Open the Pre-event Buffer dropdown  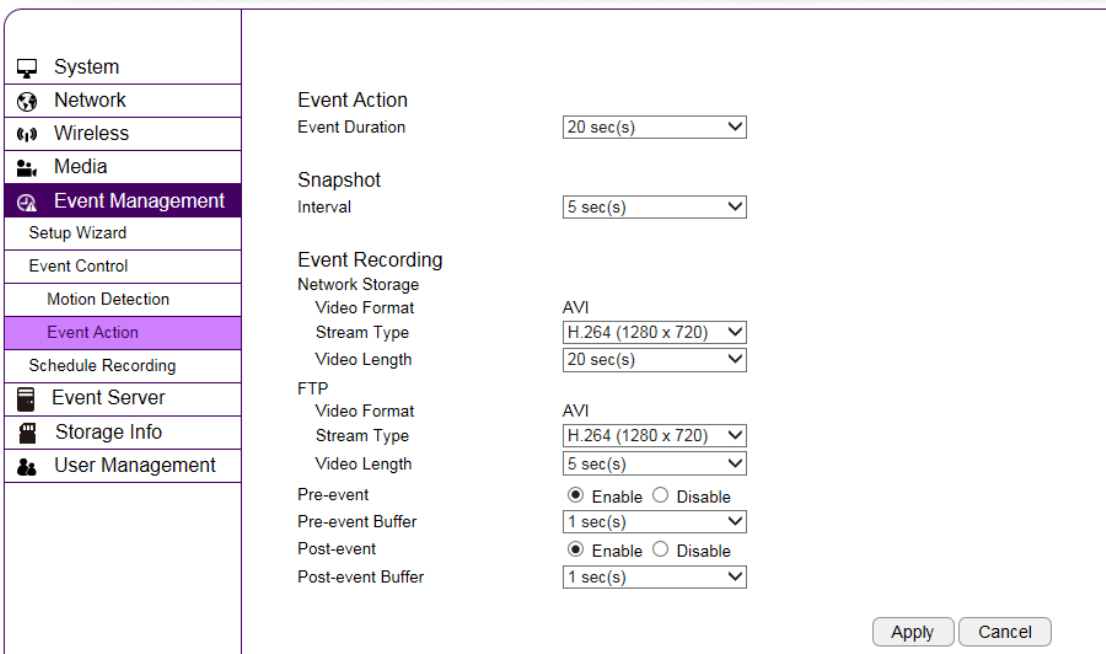coord(655,522)
